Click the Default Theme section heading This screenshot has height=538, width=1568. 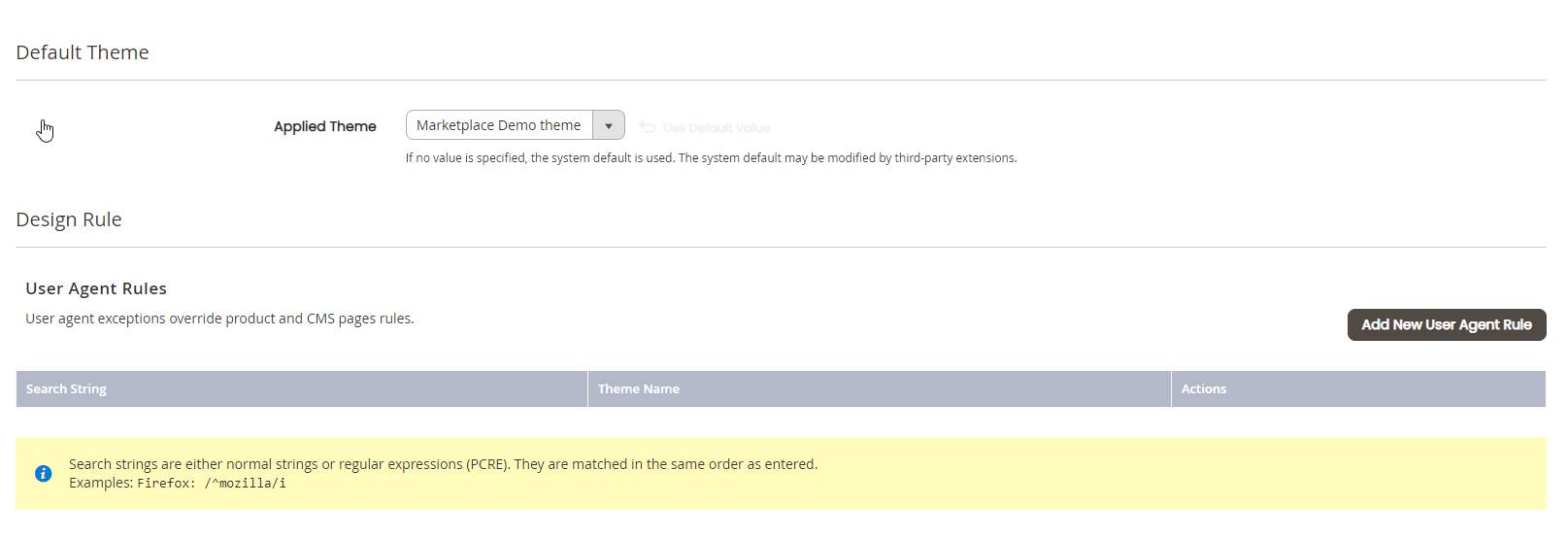coord(83,52)
